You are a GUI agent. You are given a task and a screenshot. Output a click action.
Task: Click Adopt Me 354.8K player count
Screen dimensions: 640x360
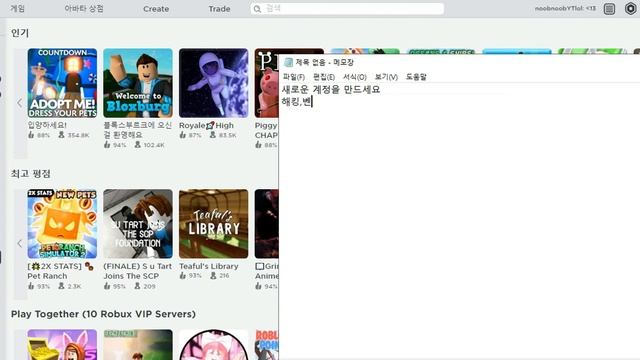coord(74,135)
